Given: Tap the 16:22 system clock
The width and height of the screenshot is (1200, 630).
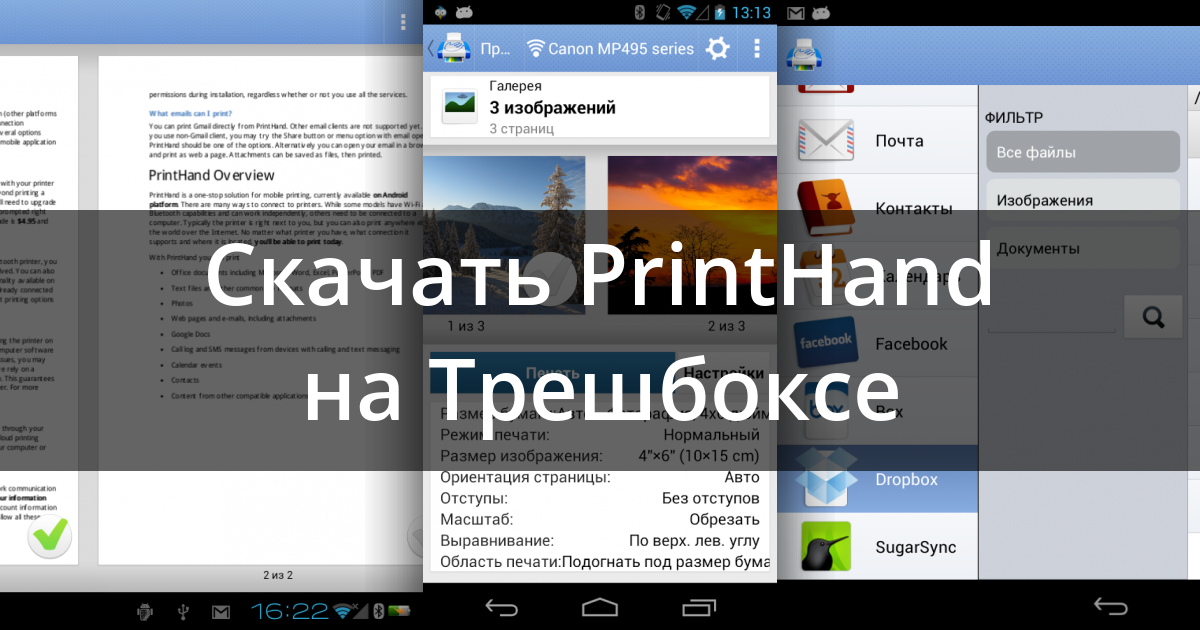Looking at the screenshot, I should (x=289, y=610).
